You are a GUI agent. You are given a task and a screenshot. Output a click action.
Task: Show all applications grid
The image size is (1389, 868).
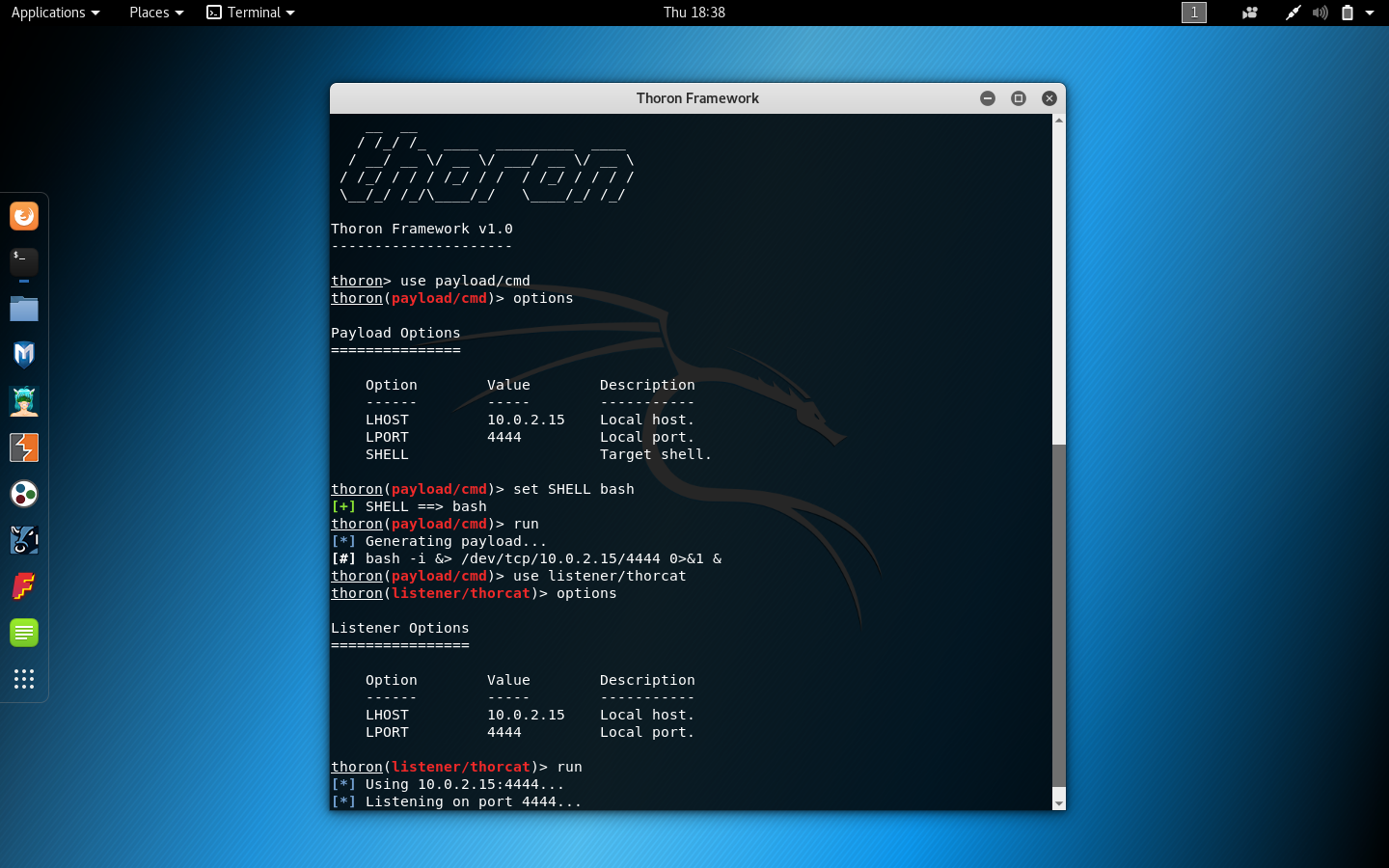[x=24, y=679]
